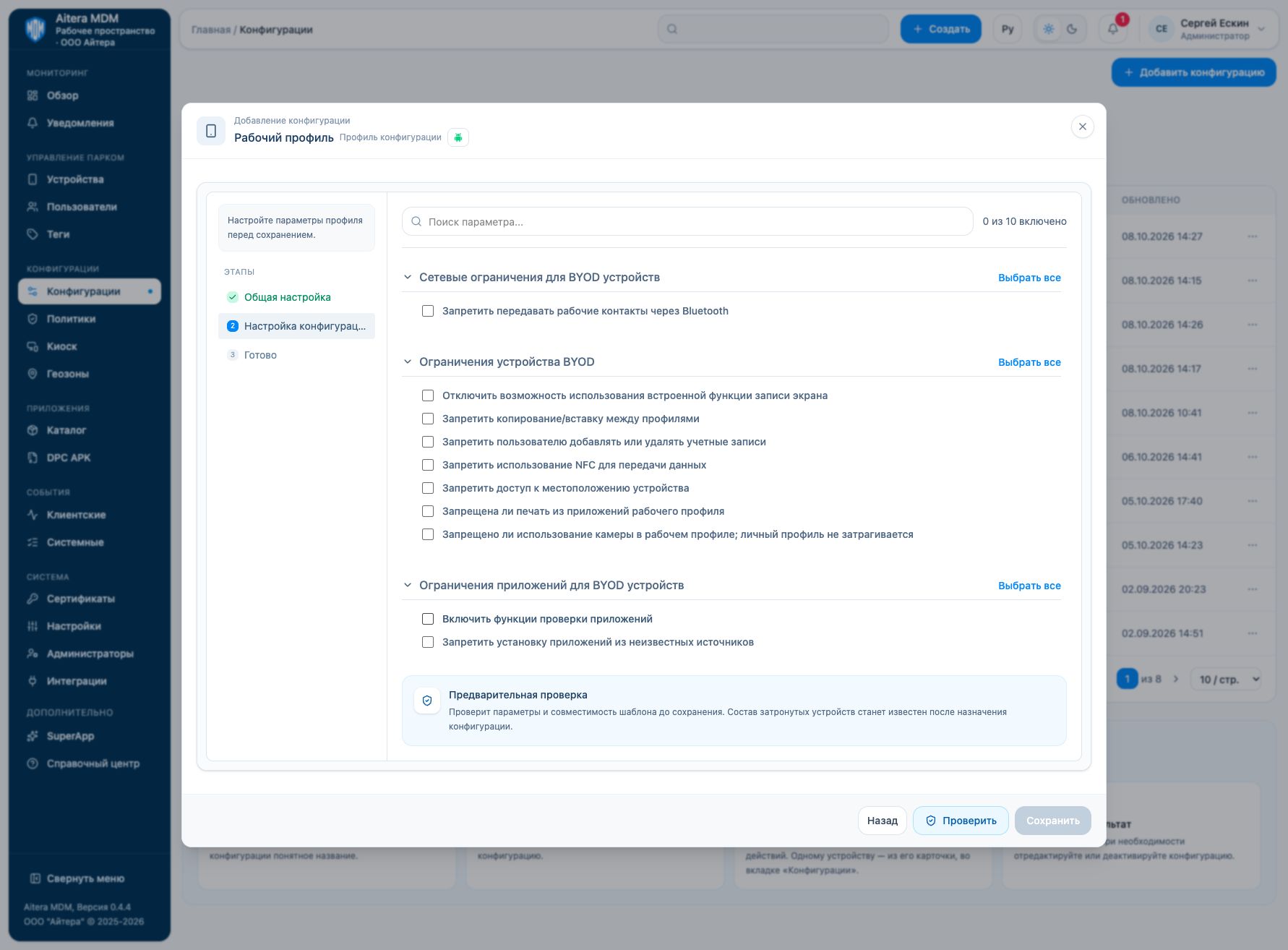1288x950 pixels.
Task: Click Выбрать все for Ограничения приложений
Action: (1029, 586)
